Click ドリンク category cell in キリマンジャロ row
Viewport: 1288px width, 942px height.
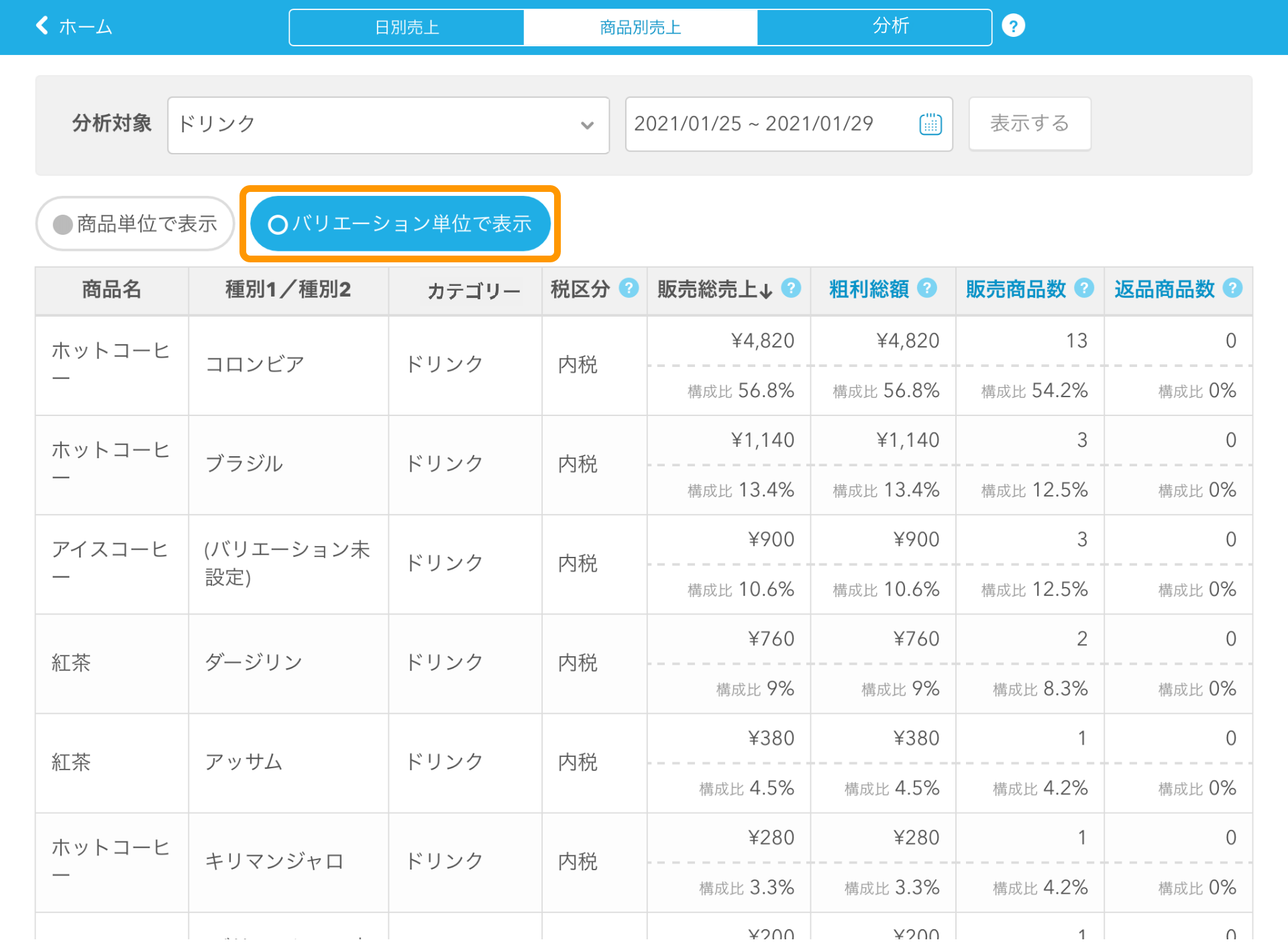(x=465, y=861)
